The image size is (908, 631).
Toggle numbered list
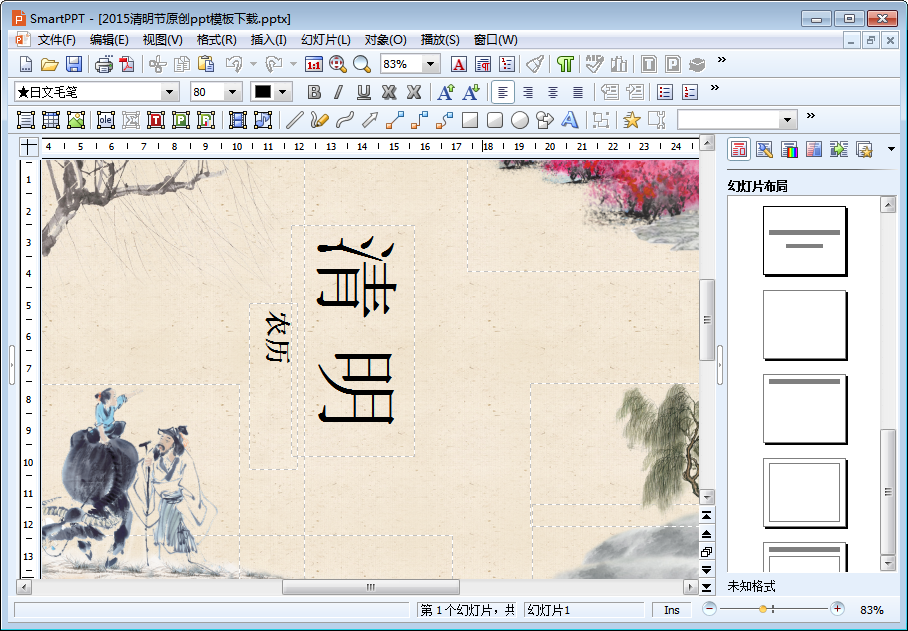click(x=690, y=92)
